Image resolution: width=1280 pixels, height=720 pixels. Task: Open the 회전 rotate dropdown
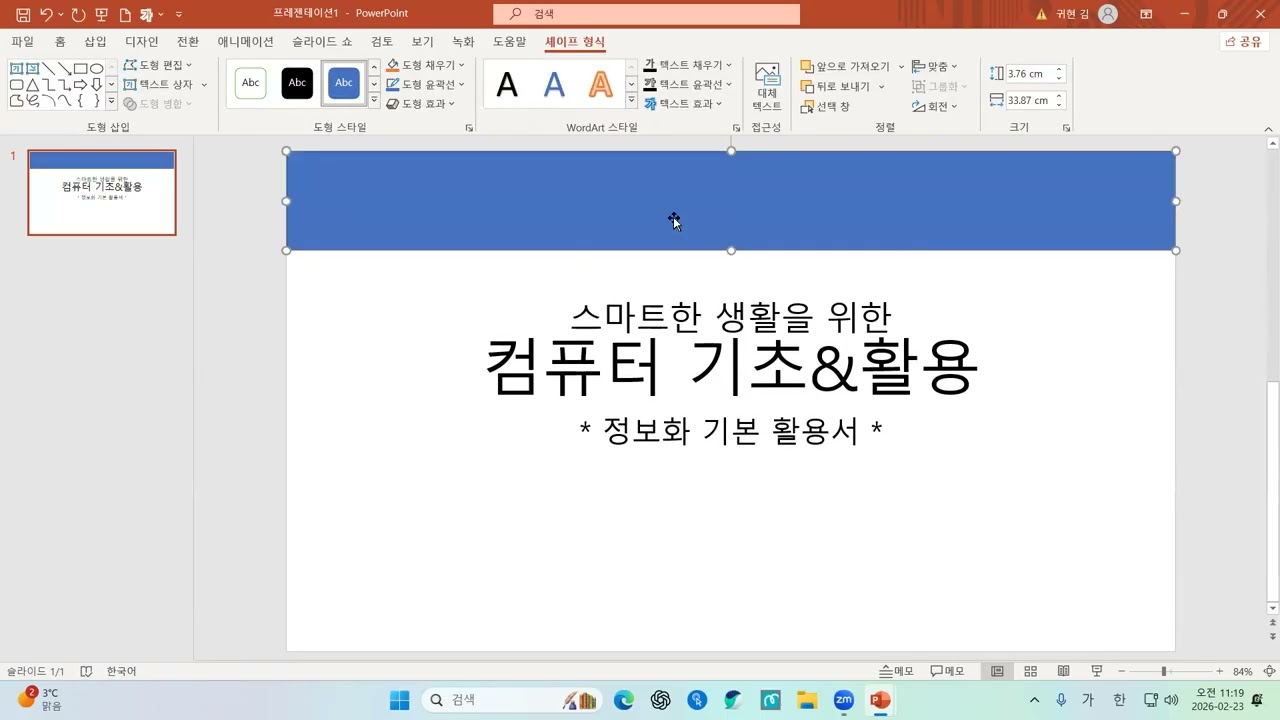coord(935,106)
